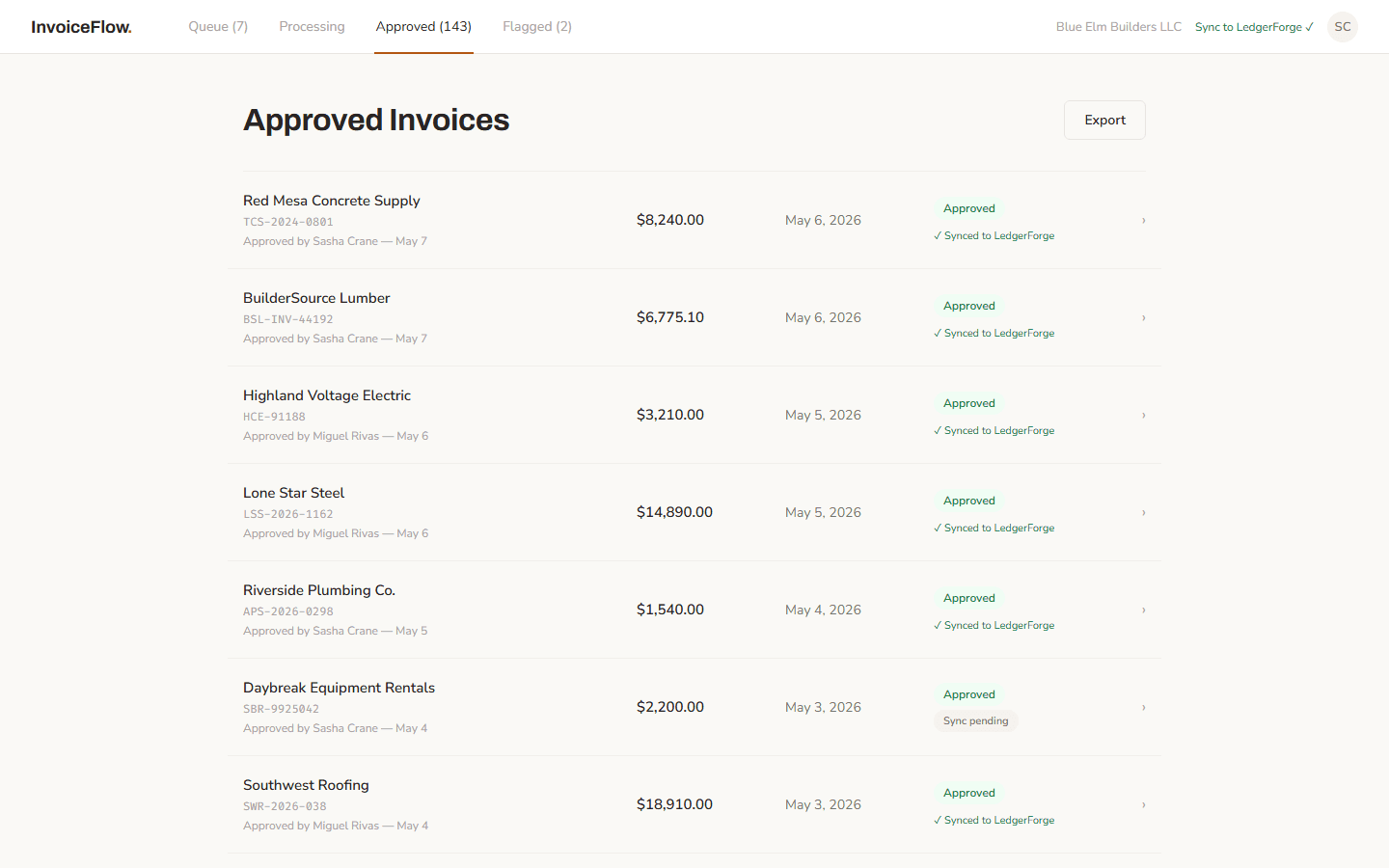Click invoice number TCS-2024-0801
This screenshot has height=868, width=1389.
pos(288,222)
